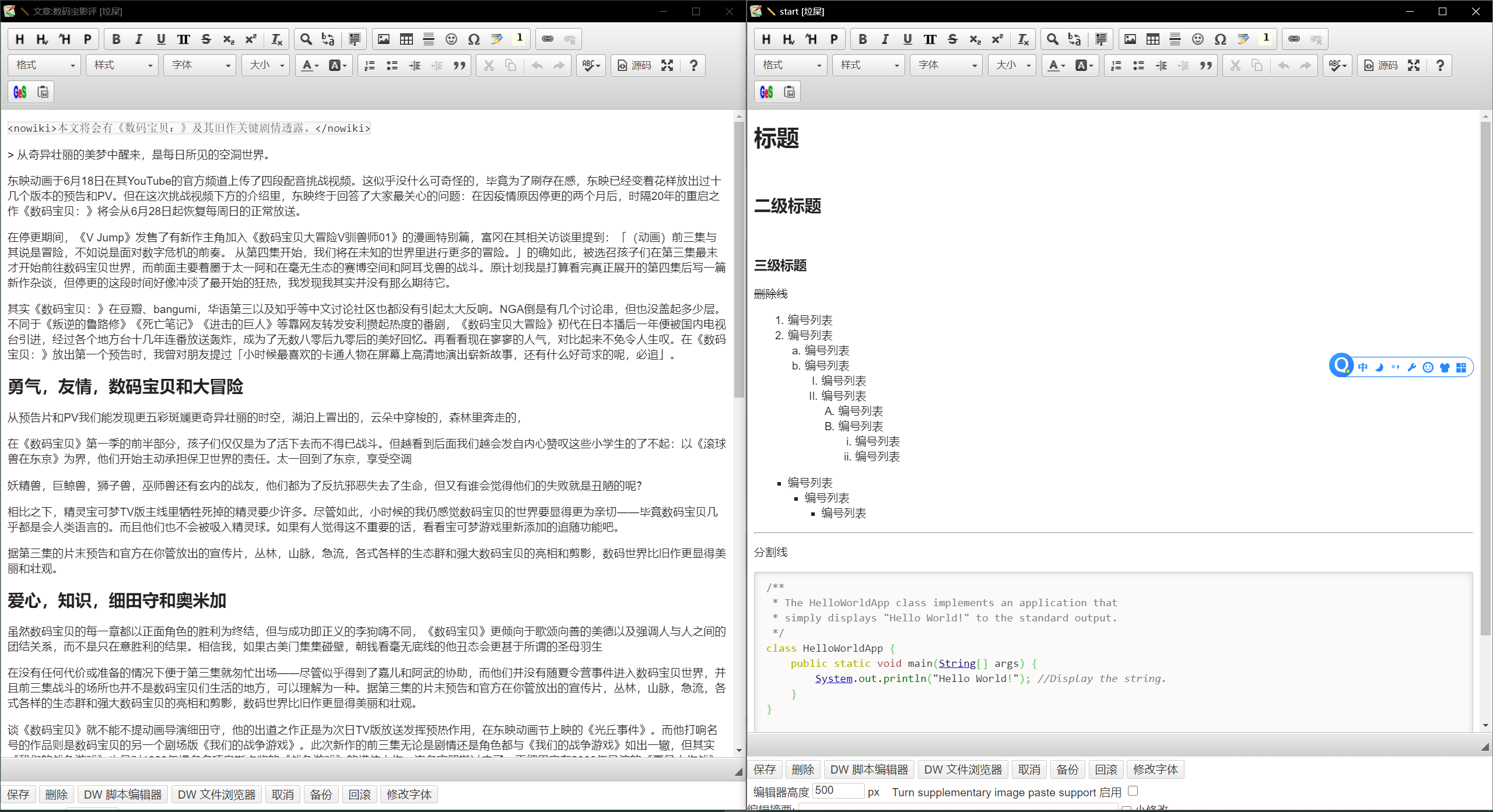Image resolution: width=1493 pixels, height=812 pixels.
Task: Insert a table in the start window
Action: [1152, 39]
